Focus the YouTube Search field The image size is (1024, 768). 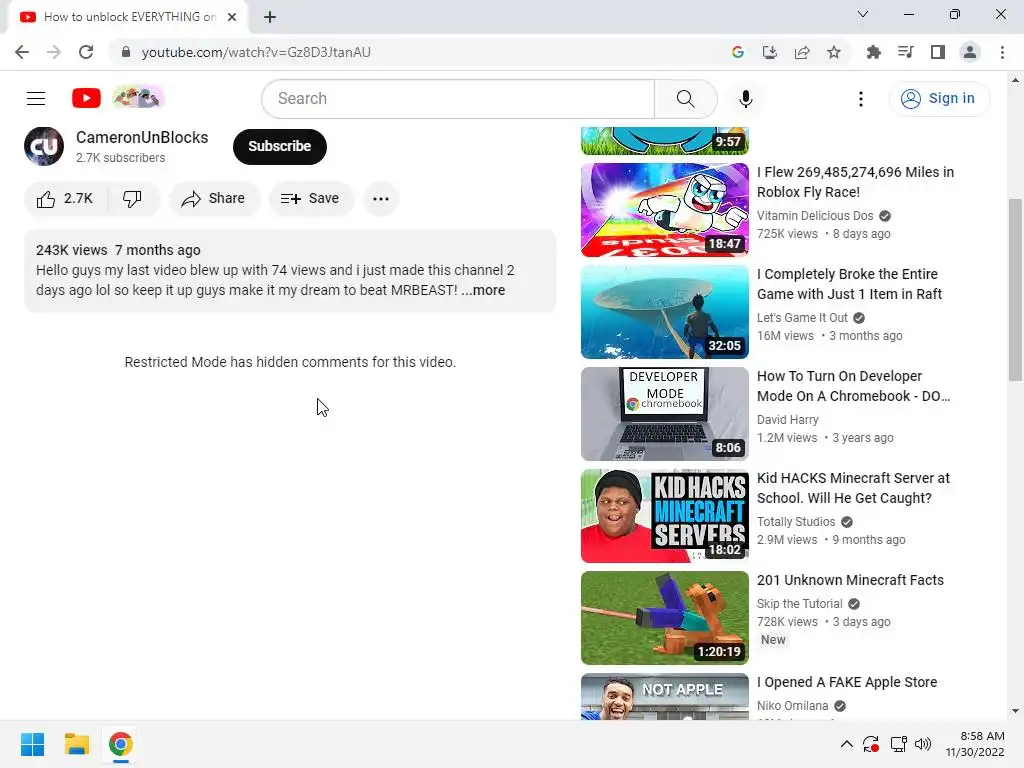[458, 99]
